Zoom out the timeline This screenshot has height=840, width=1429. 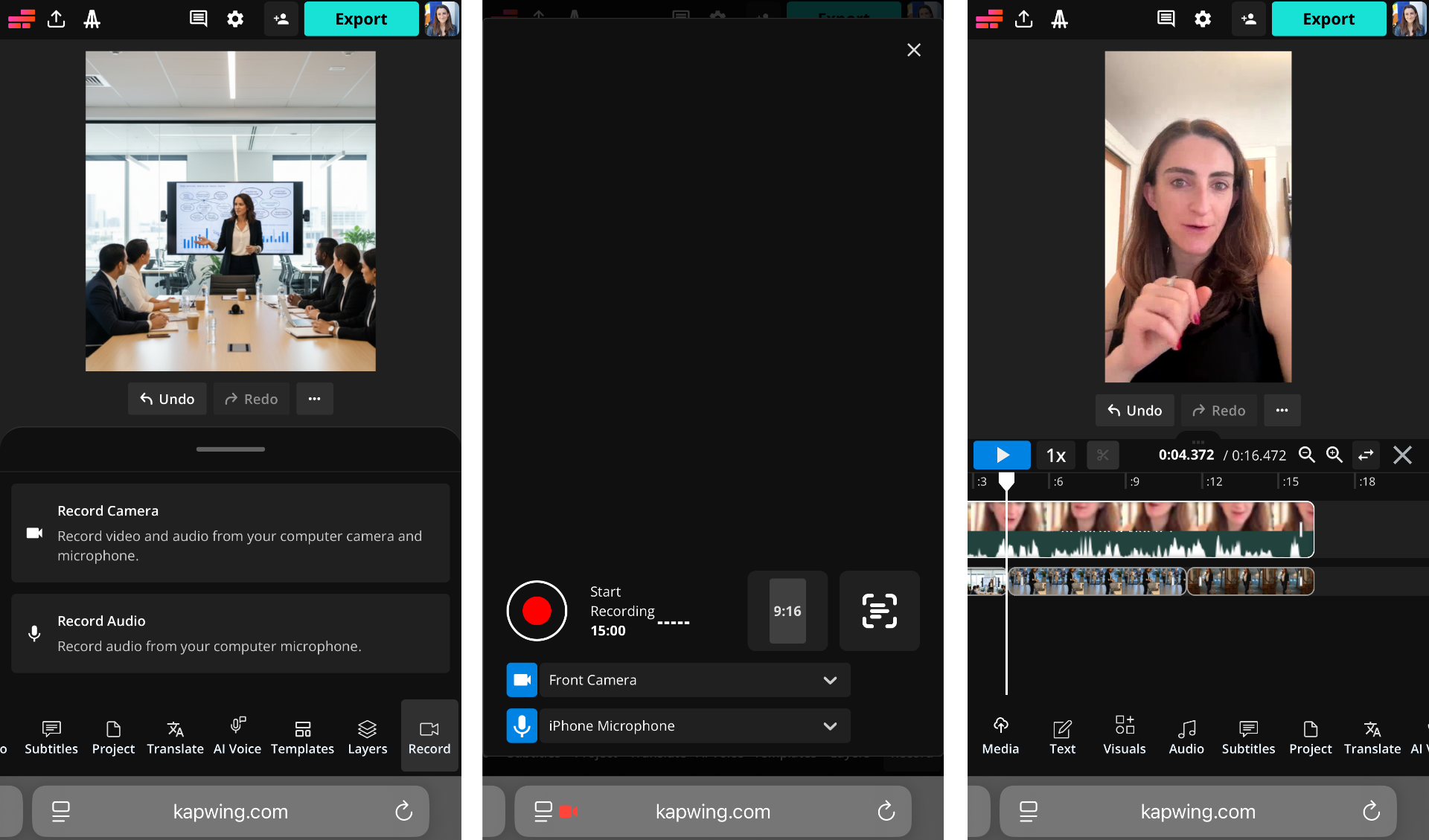(x=1306, y=455)
